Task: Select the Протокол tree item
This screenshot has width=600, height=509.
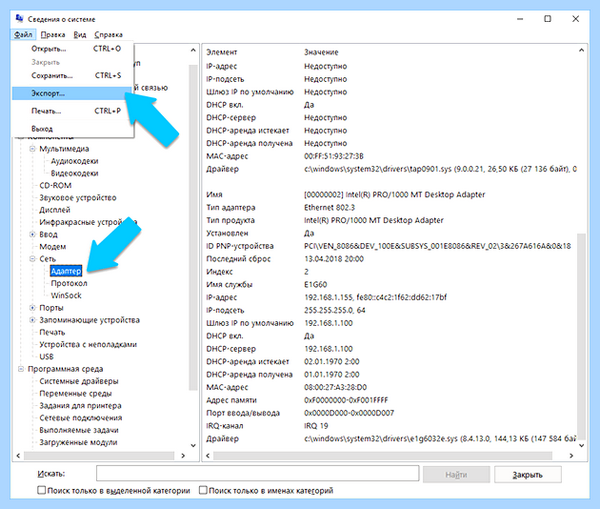Action: [69, 283]
